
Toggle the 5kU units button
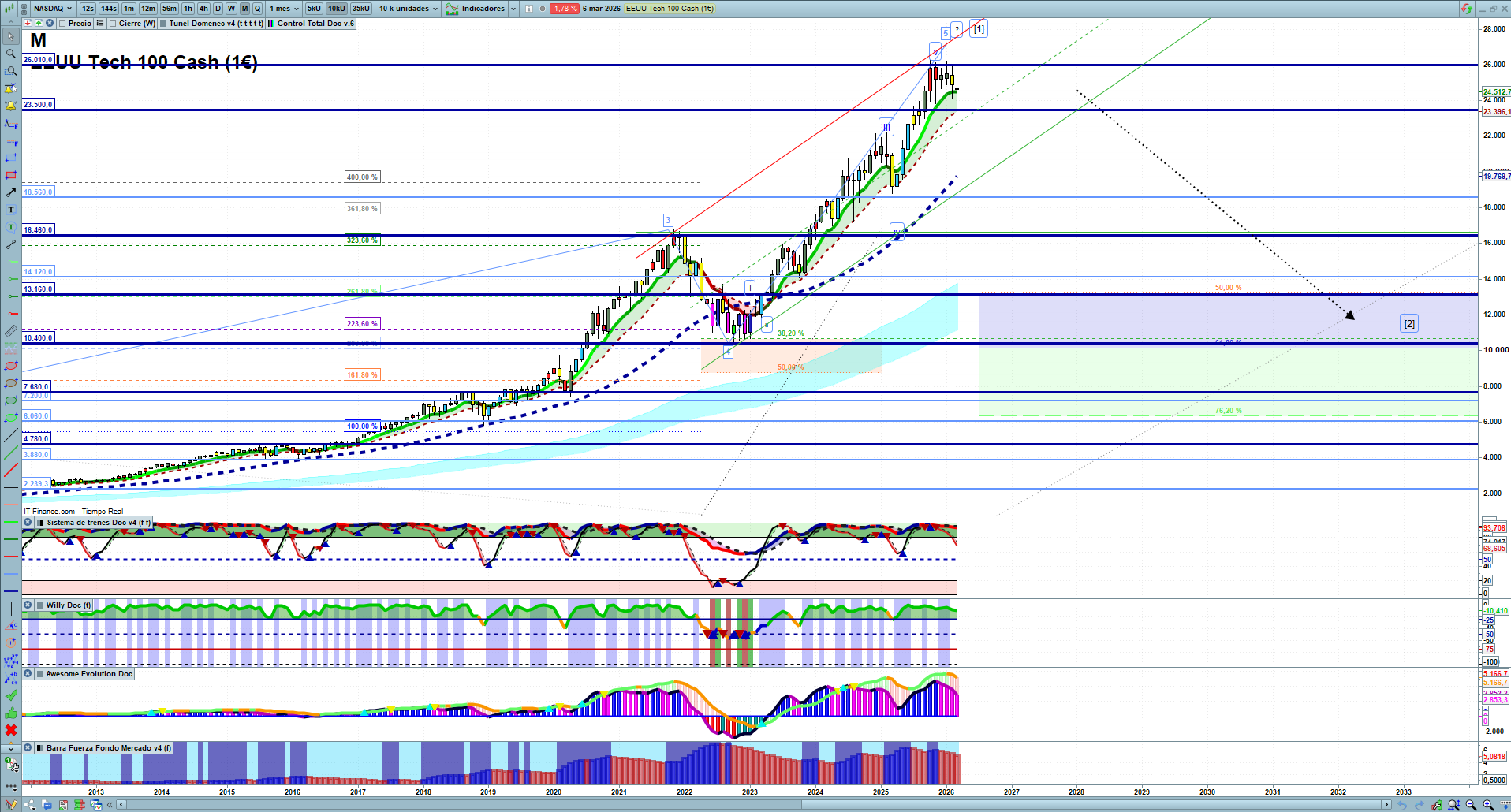click(x=314, y=9)
